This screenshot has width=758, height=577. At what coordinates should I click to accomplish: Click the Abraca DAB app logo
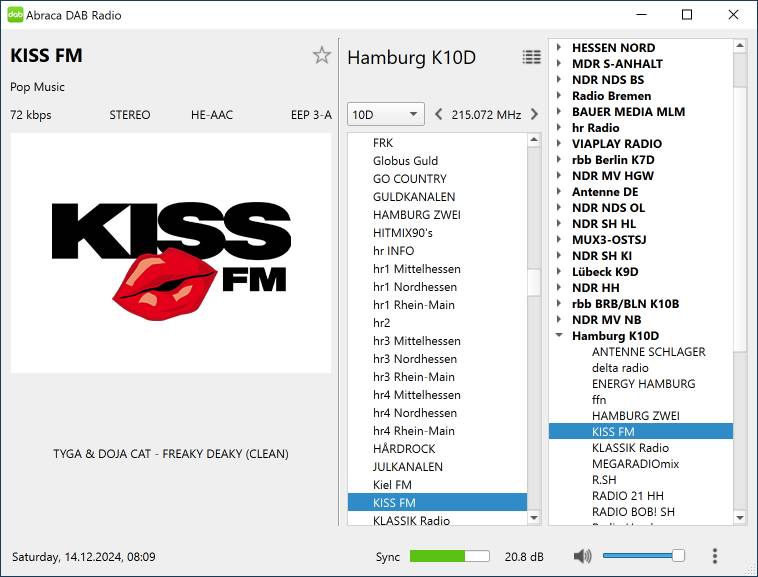(15, 15)
